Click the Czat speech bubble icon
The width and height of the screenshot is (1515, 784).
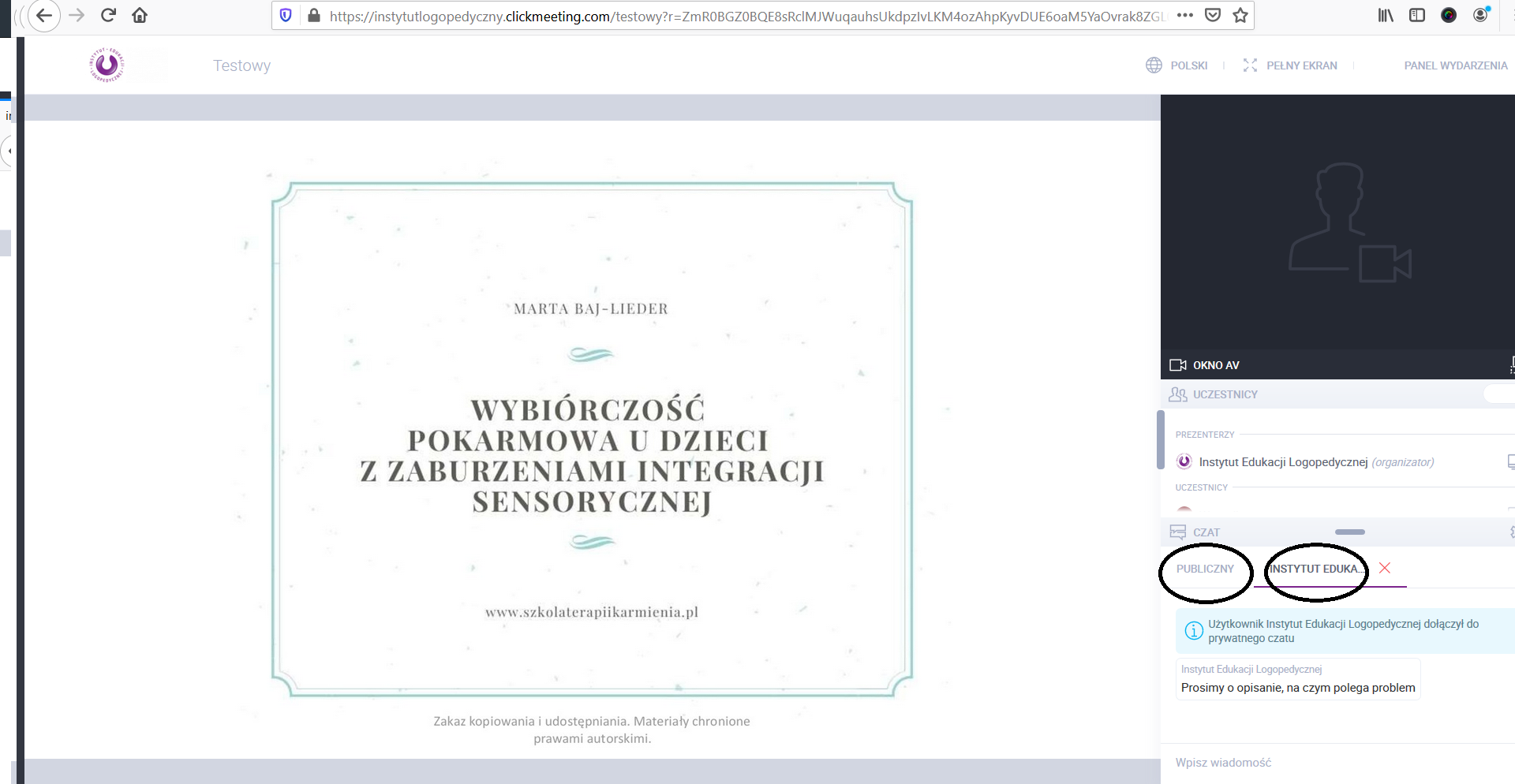1177,532
